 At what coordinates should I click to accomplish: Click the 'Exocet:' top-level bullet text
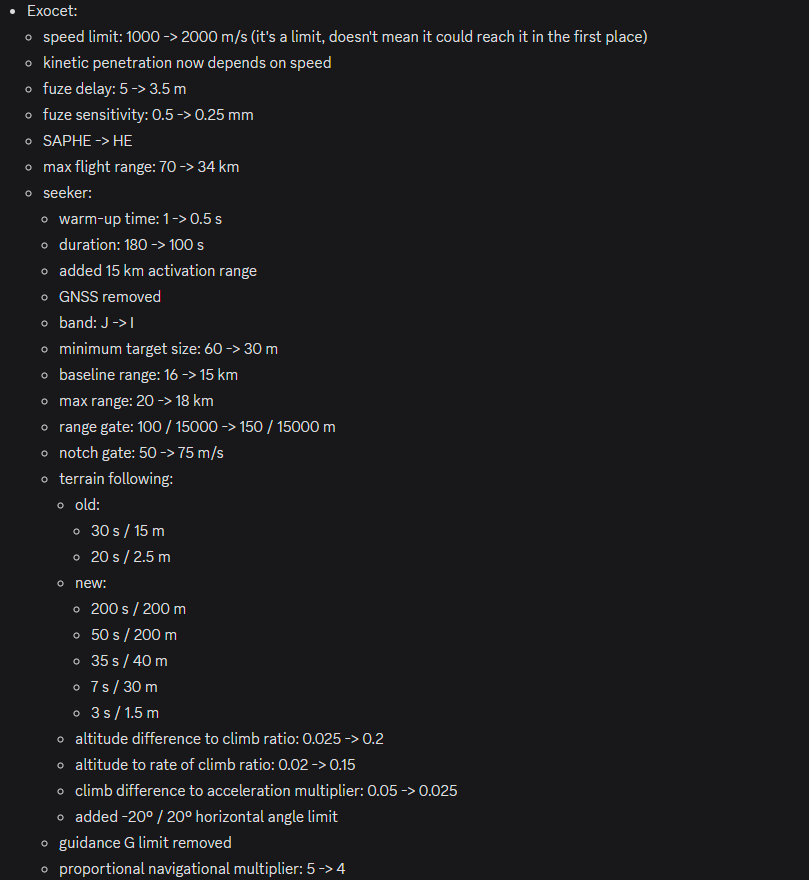52,11
